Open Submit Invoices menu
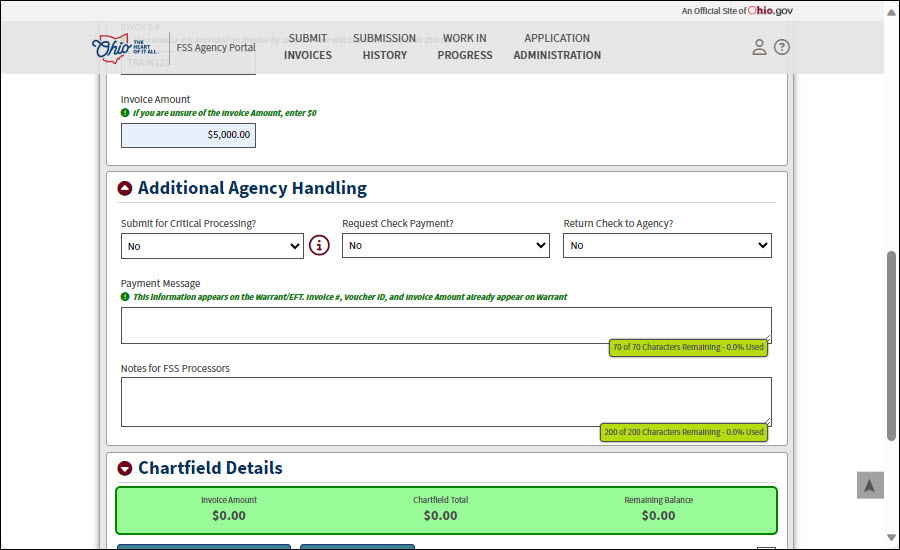 [308, 47]
